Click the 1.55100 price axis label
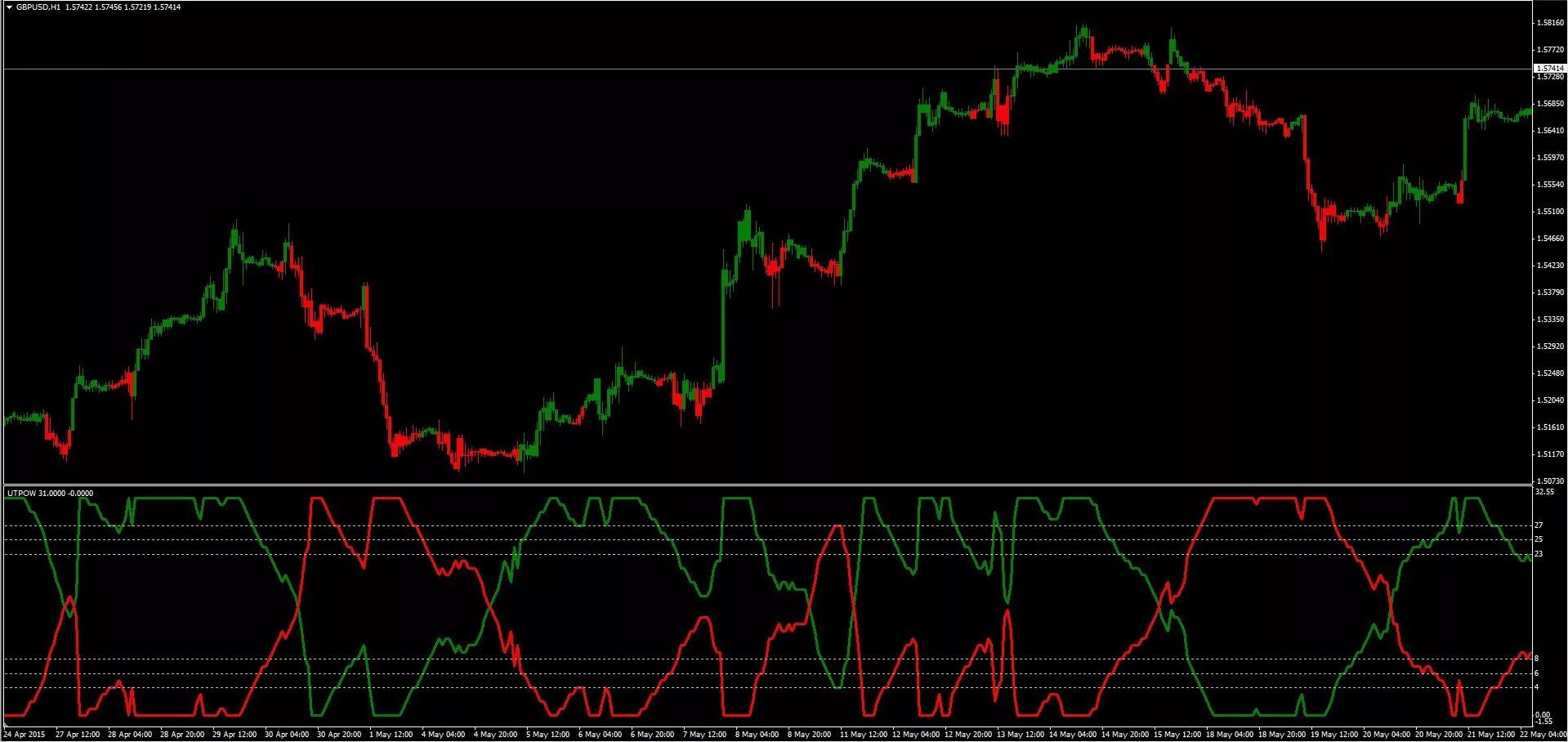1568x742 pixels. click(1551, 212)
